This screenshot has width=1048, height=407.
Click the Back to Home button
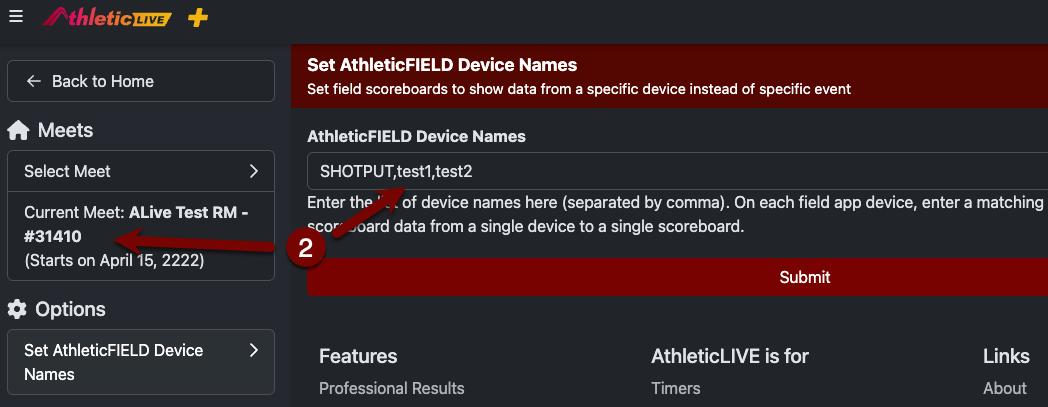(x=141, y=82)
